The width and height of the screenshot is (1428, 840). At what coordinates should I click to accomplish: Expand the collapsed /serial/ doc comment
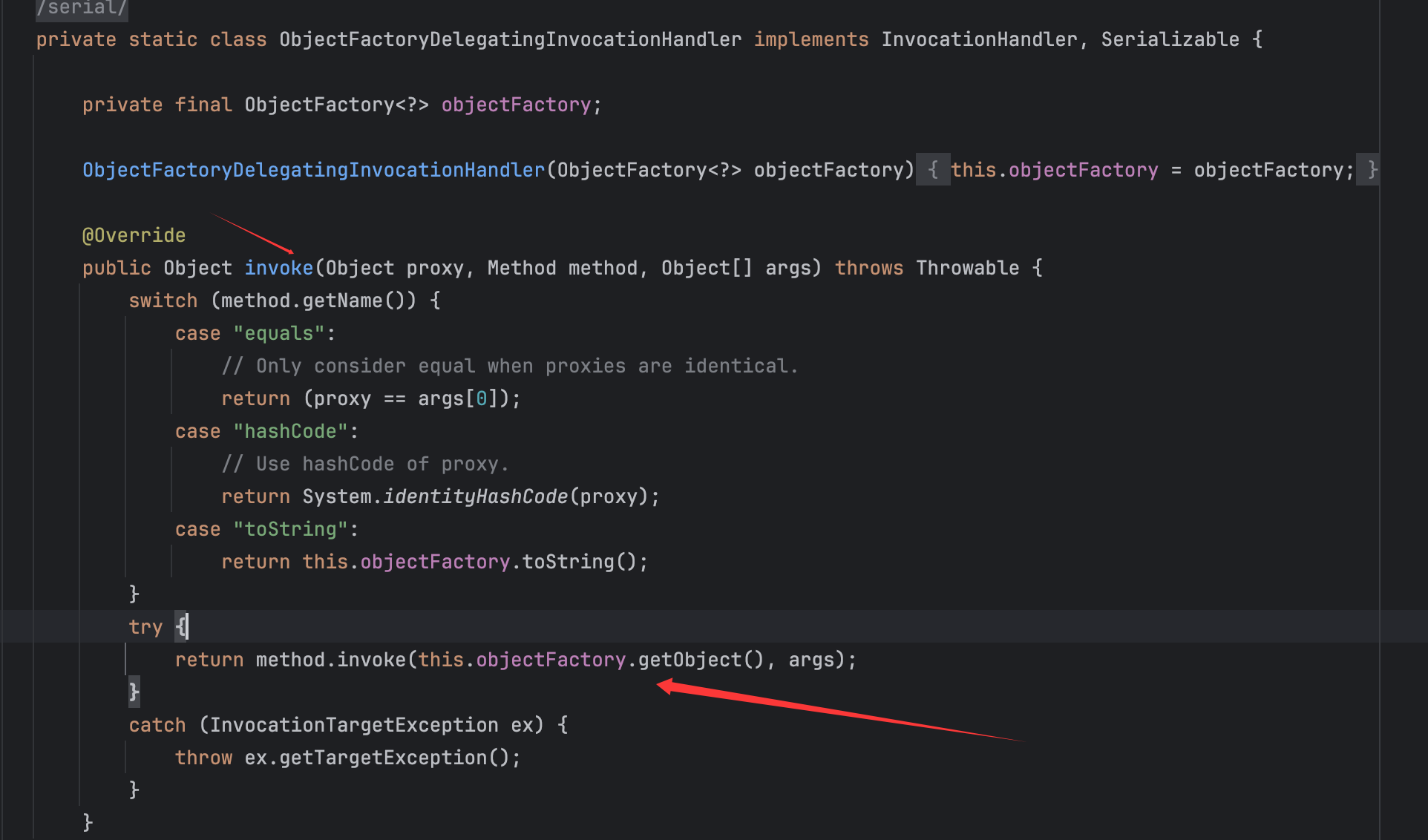[x=82, y=8]
